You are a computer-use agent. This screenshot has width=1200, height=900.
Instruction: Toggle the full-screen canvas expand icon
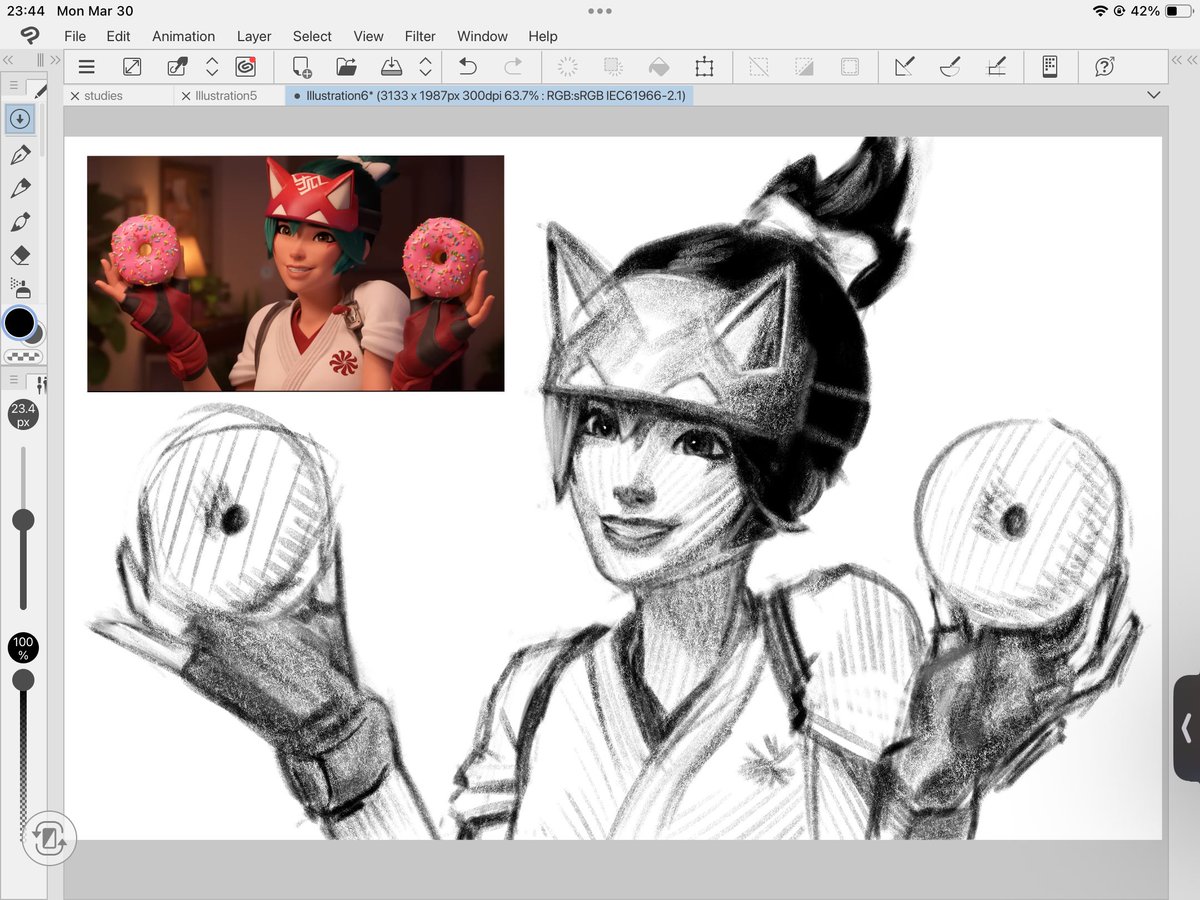132,67
